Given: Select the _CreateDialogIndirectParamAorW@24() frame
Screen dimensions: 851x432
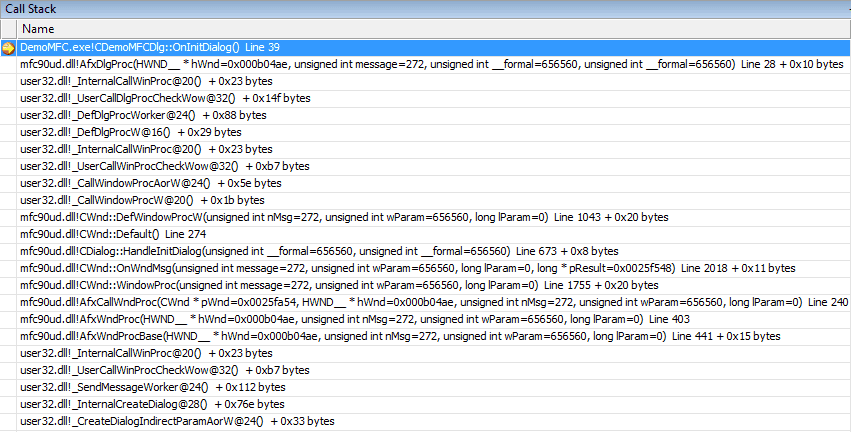Looking at the screenshot, I should click(x=434, y=421).
